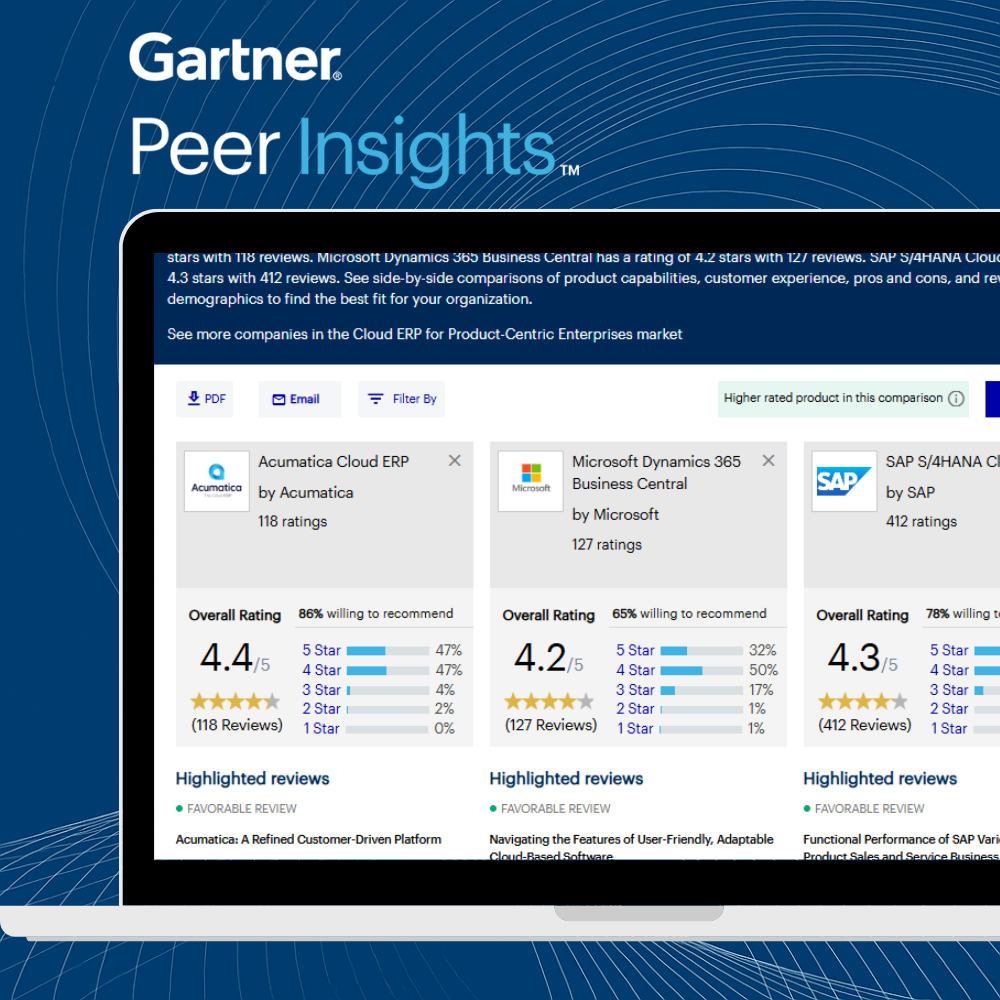The image size is (1000, 1000).
Task: Open the Acumatica Cloud ERP product title
Action: (333, 461)
